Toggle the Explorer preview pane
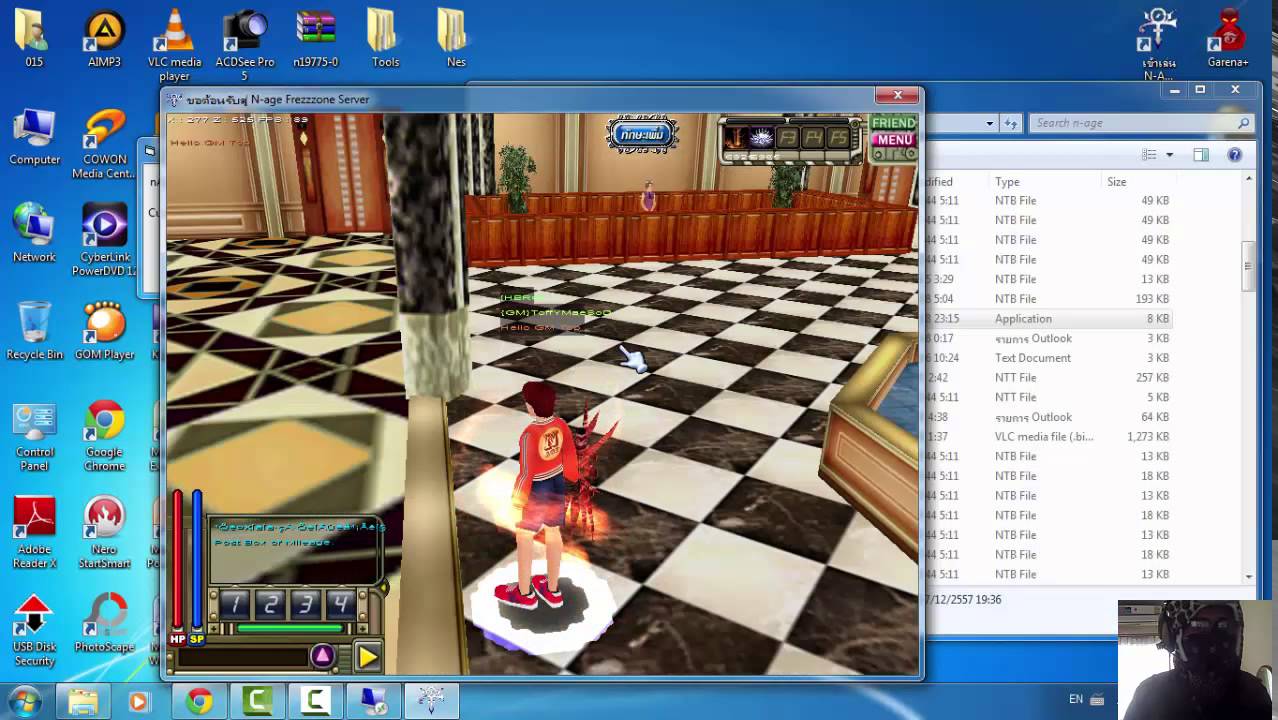1278x720 pixels. point(1201,155)
